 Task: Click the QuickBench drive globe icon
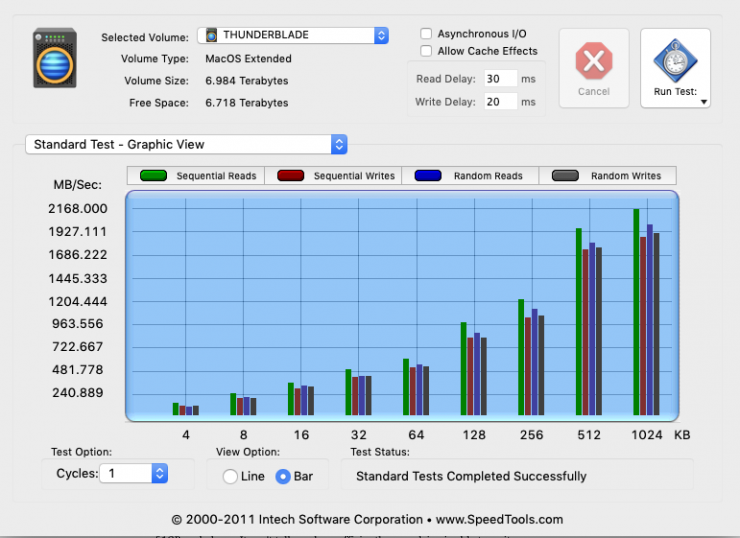[x=54, y=59]
